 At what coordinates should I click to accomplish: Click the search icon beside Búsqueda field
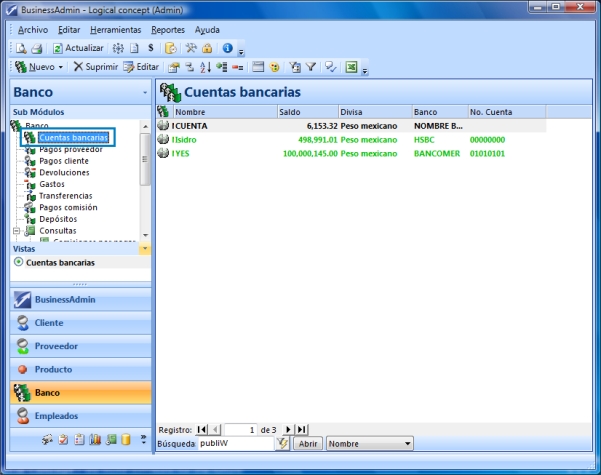pyautogui.click(x=283, y=443)
